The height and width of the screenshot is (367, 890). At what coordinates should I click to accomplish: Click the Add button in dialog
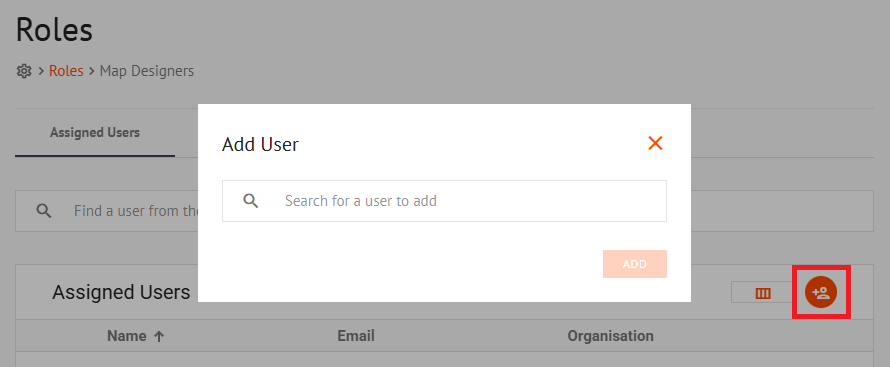(635, 264)
